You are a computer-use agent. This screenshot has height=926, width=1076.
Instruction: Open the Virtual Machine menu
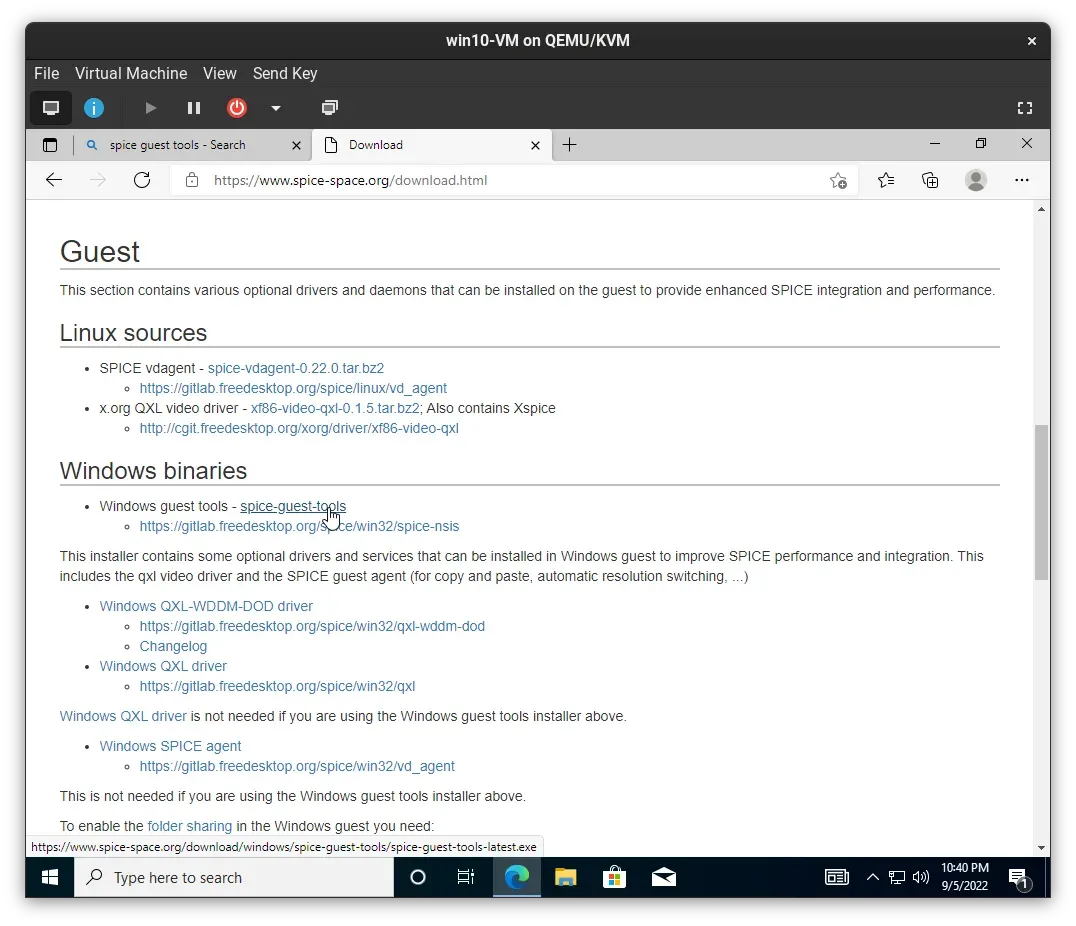131,73
